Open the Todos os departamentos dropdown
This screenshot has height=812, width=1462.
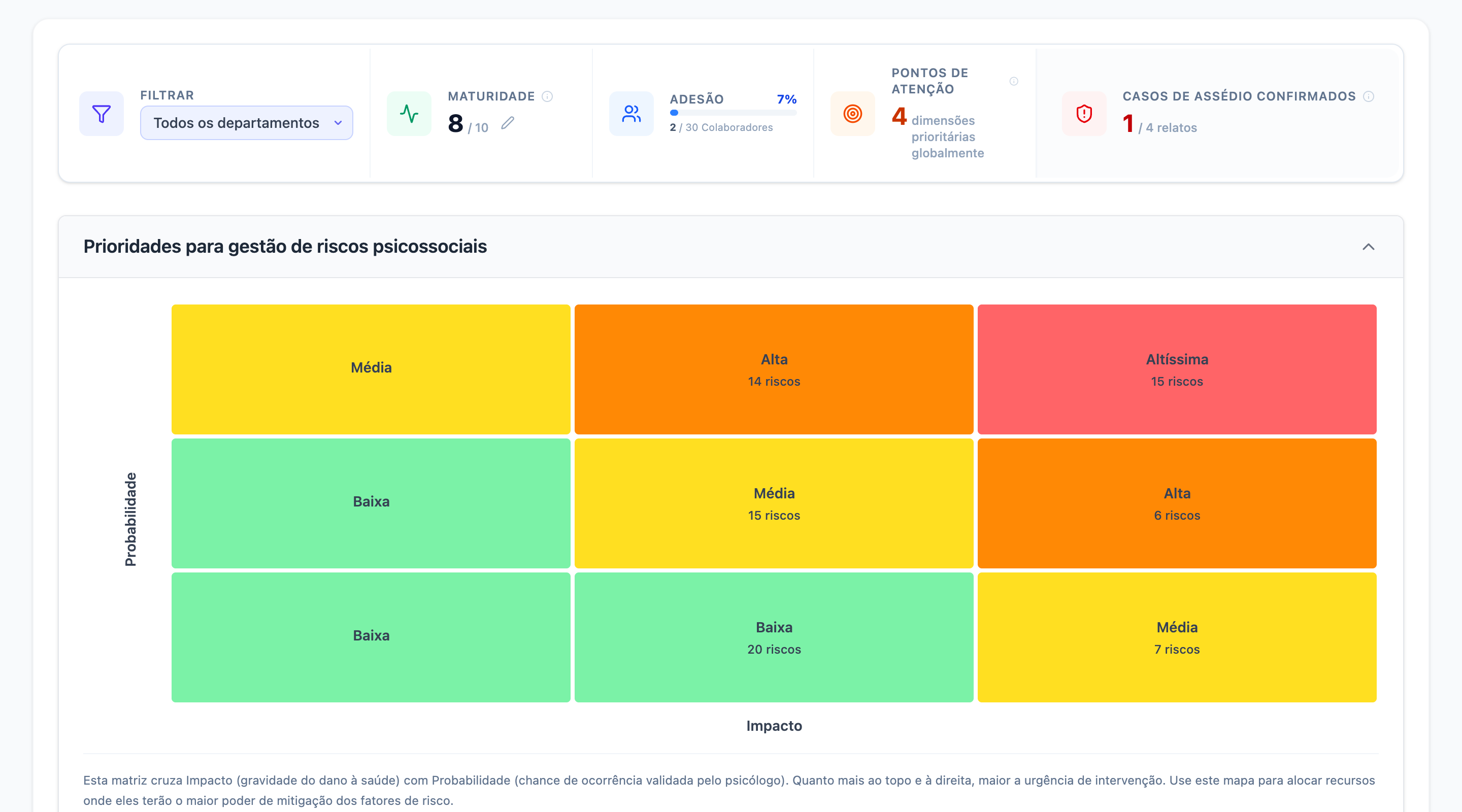coord(246,123)
